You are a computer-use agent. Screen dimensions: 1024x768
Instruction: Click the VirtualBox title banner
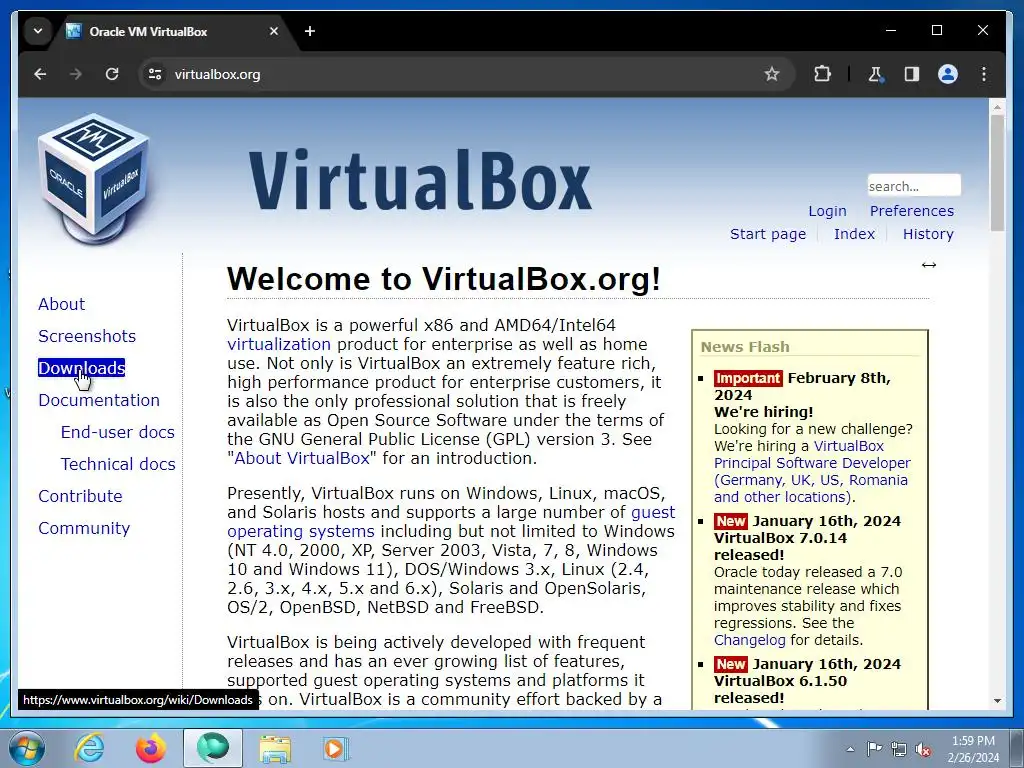420,180
